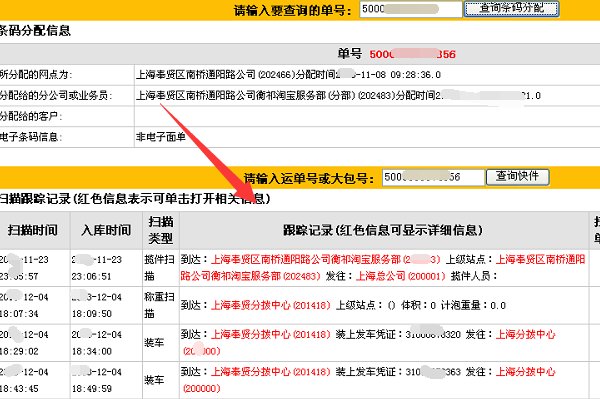Click the 扫描类型 column header
The width and height of the screenshot is (600, 399).
pyautogui.click(x=161, y=230)
